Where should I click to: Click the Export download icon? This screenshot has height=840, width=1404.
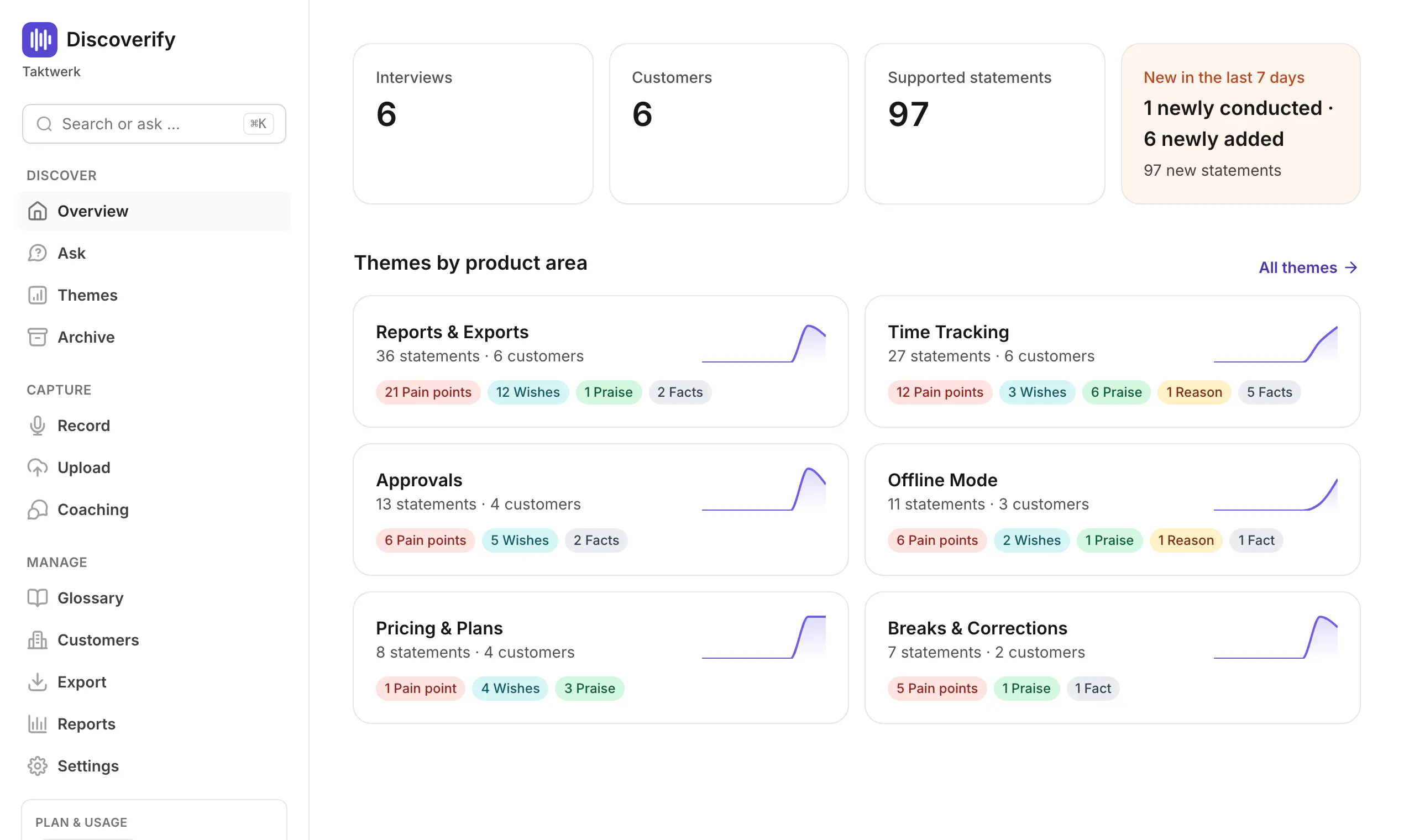point(38,681)
